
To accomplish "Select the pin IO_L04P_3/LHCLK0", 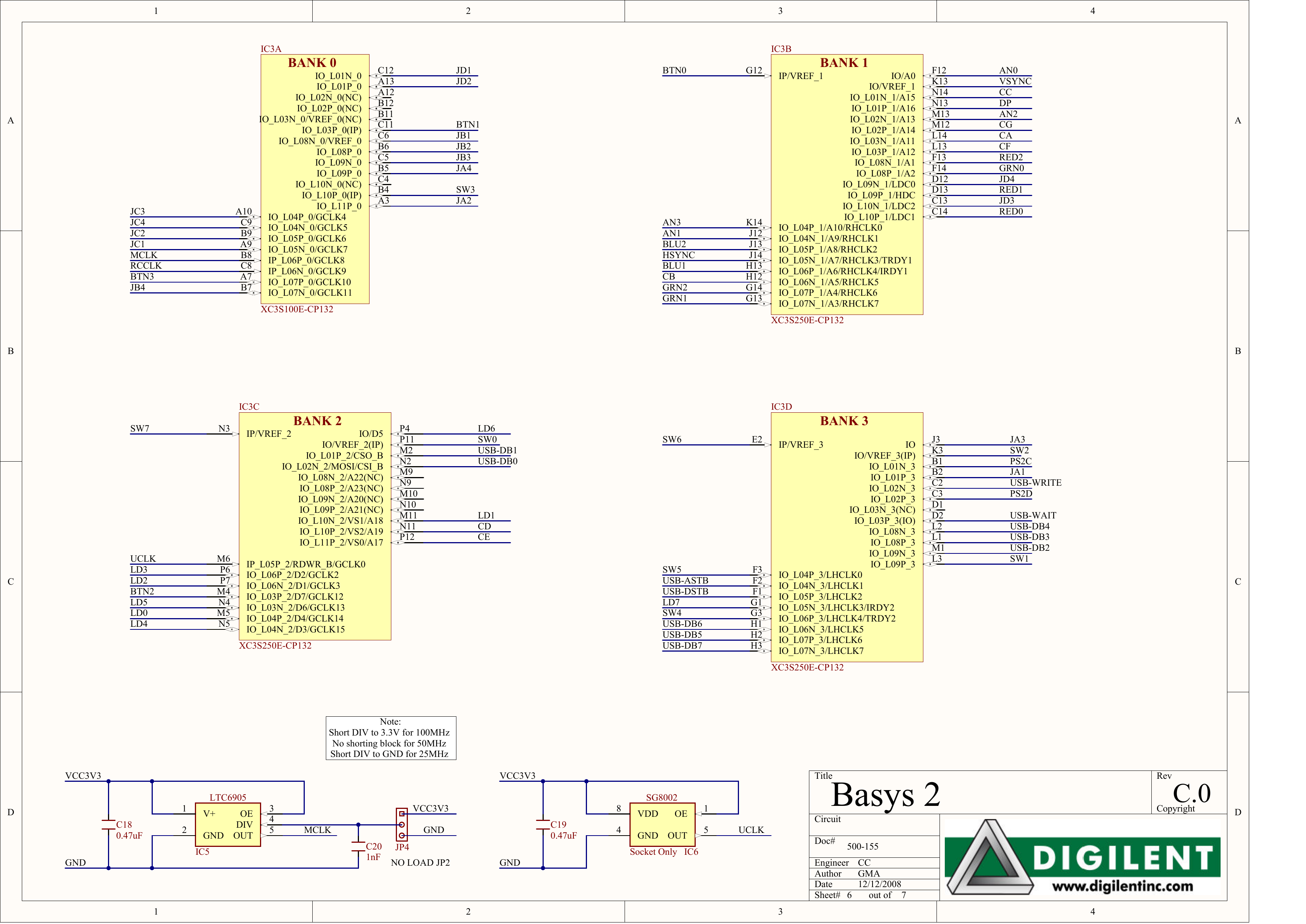I will tap(821, 574).
